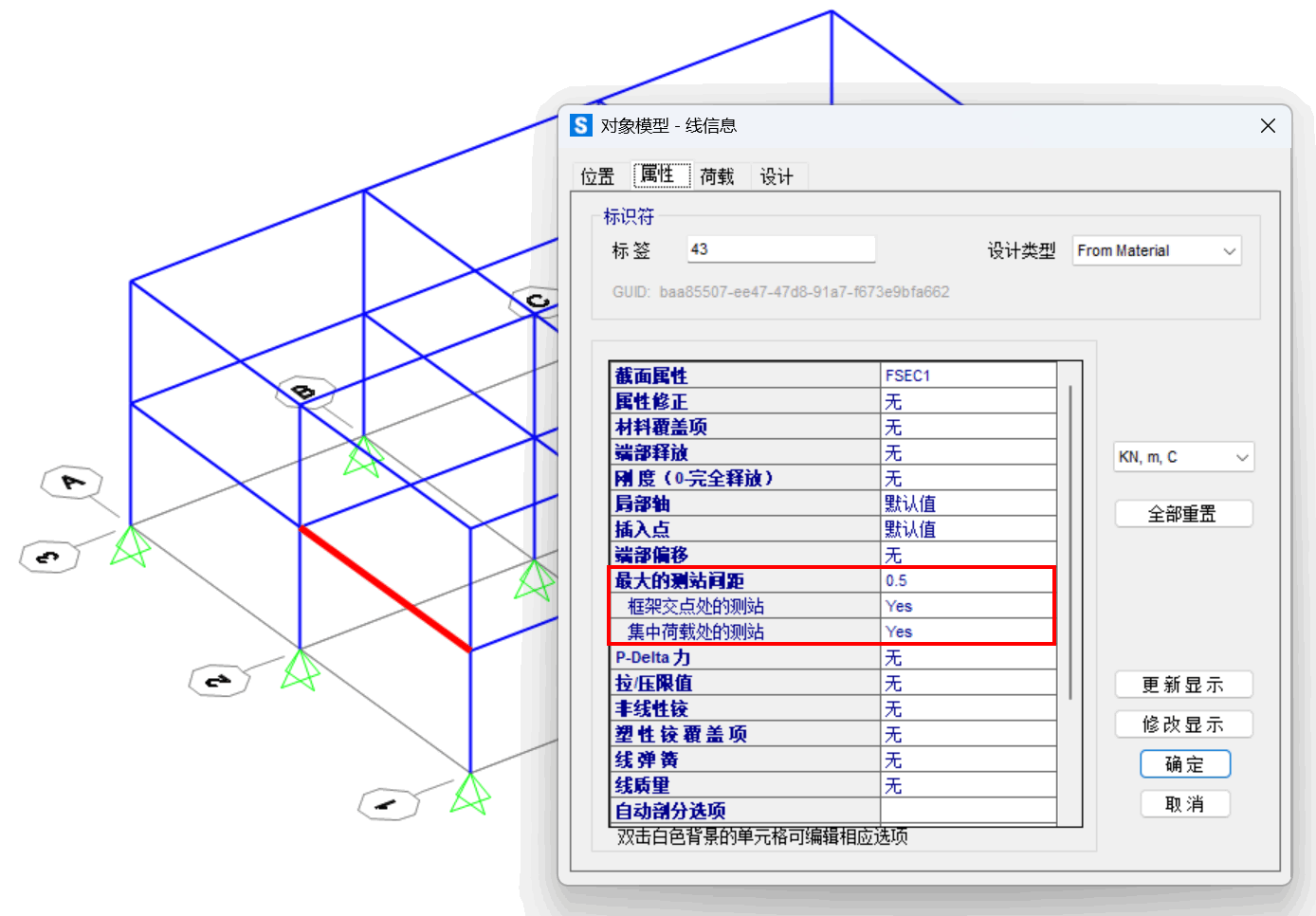Click the SAP2000 logo icon in dialog title
The width and height of the screenshot is (1316, 916).
(x=581, y=125)
